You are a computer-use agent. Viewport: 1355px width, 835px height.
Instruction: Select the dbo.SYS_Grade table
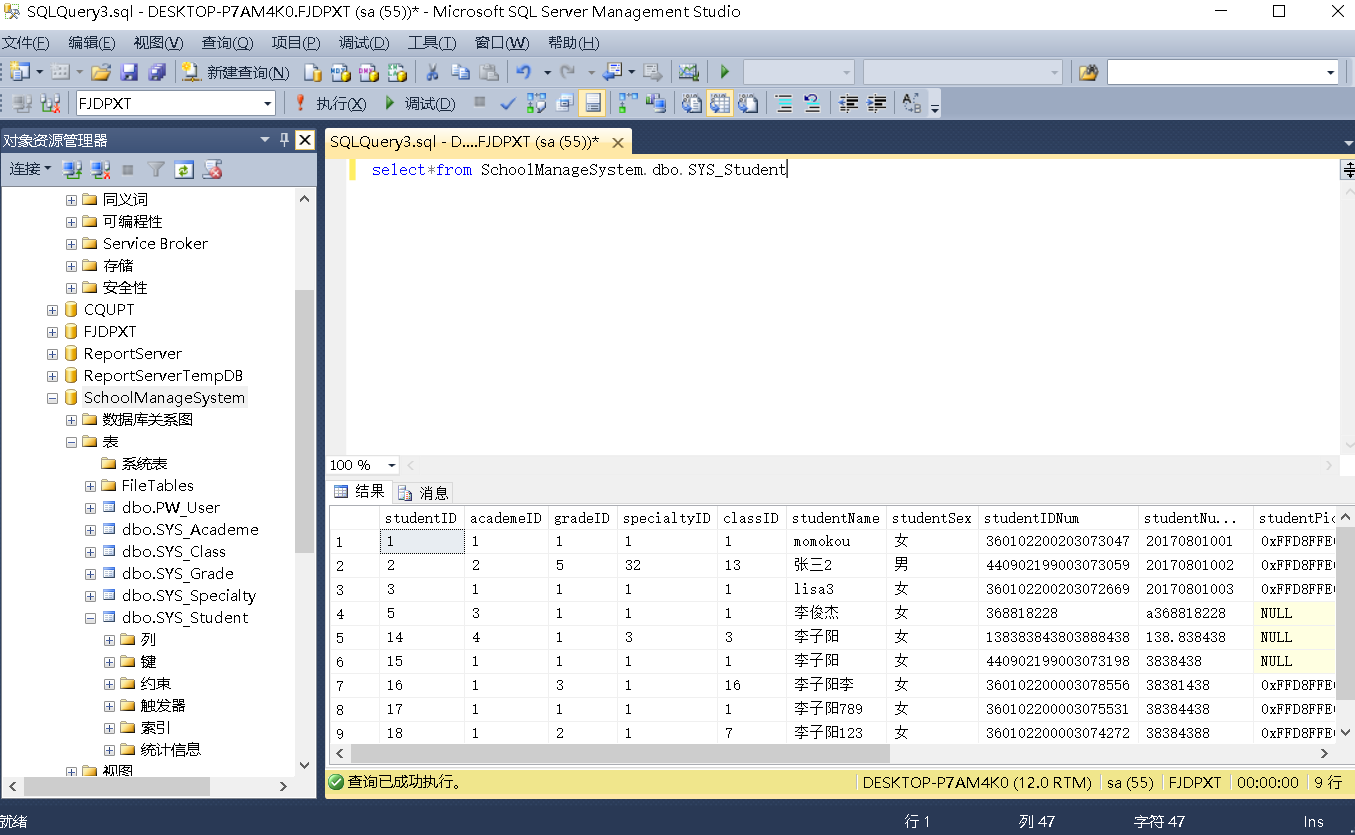[x=177, y=574]
